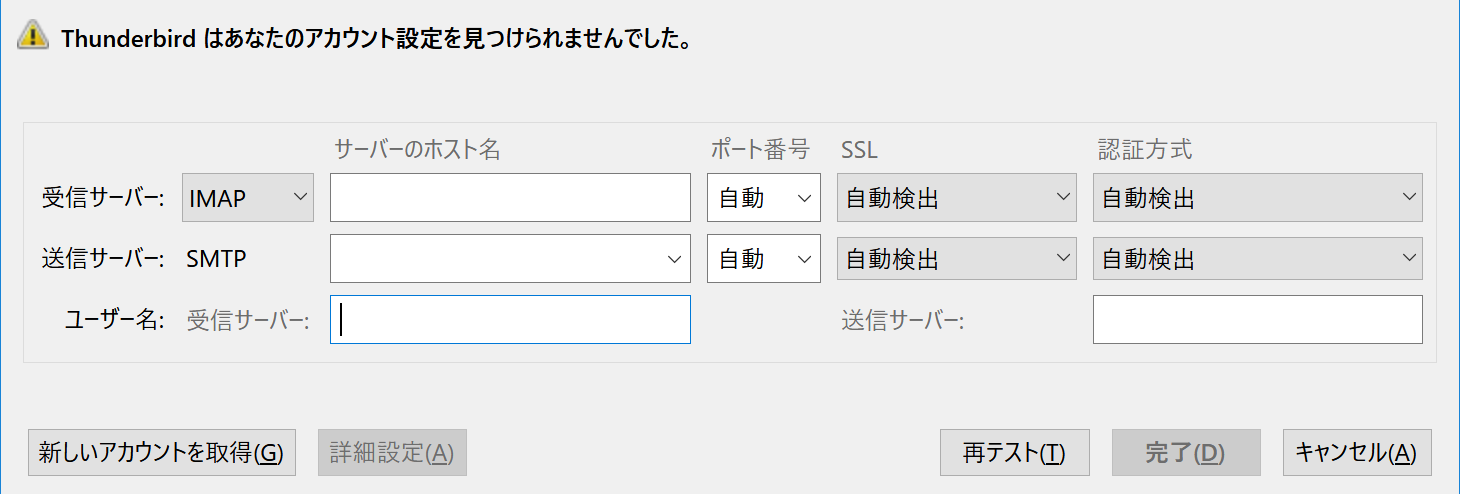1460x494 pixels.
Task: Click the yellow warning triangle icon
Action: (x=33, y=37)
